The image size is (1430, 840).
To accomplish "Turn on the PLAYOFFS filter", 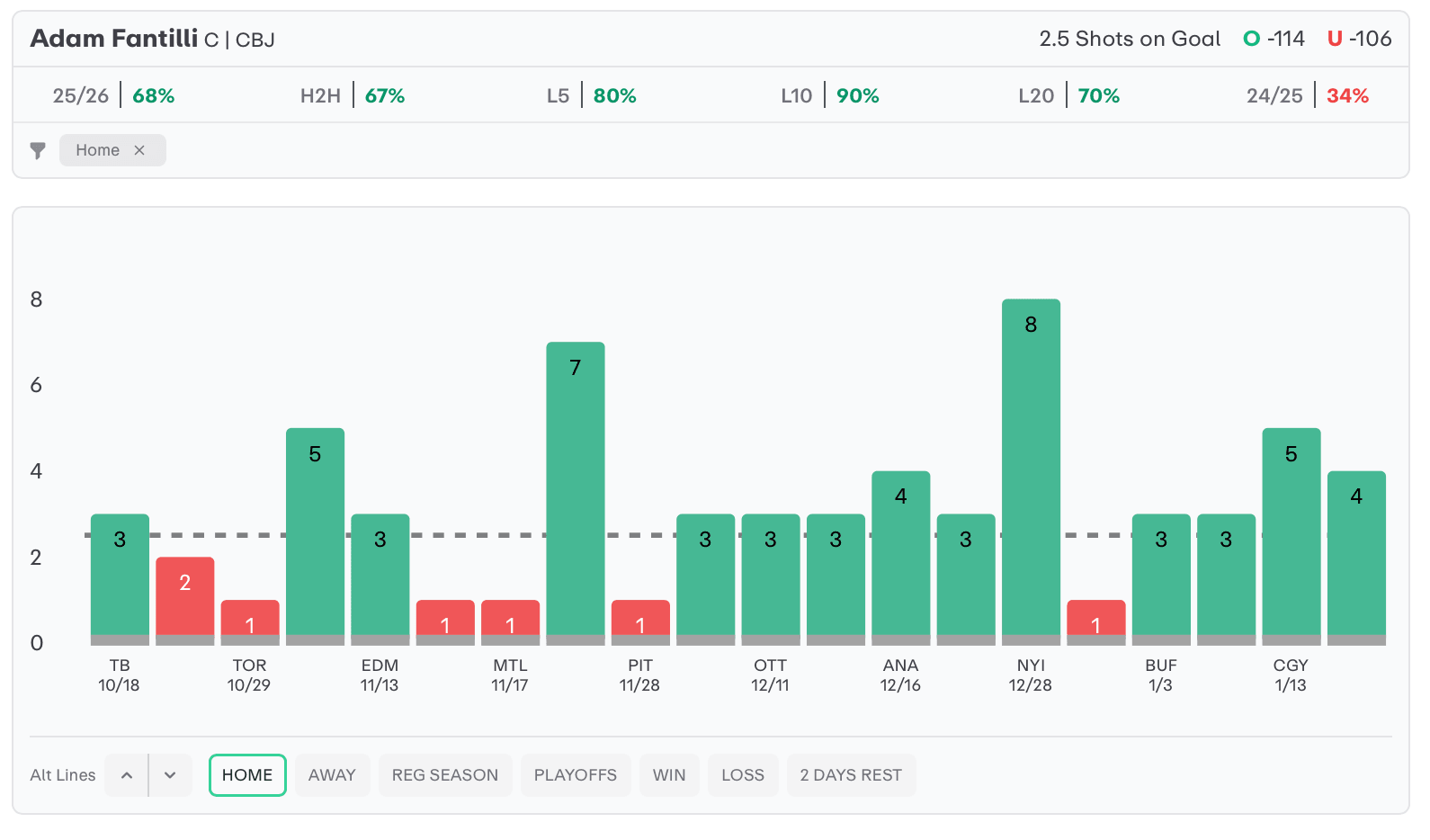I will pos(575,775).
